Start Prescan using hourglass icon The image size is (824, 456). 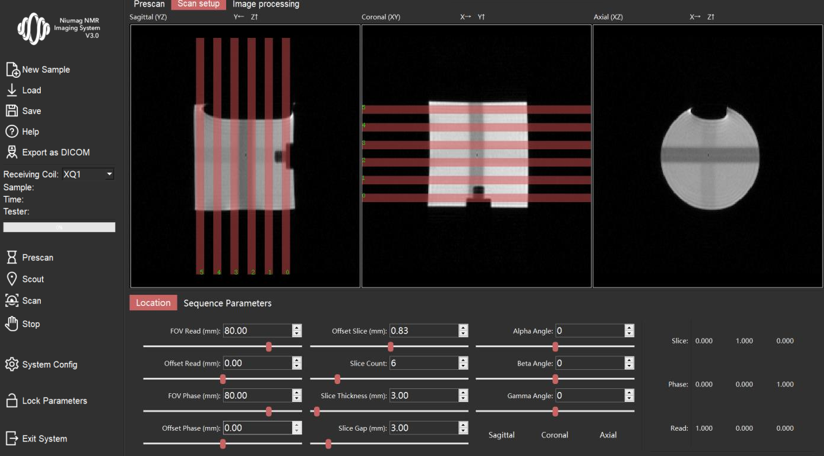tap(12, 258)
